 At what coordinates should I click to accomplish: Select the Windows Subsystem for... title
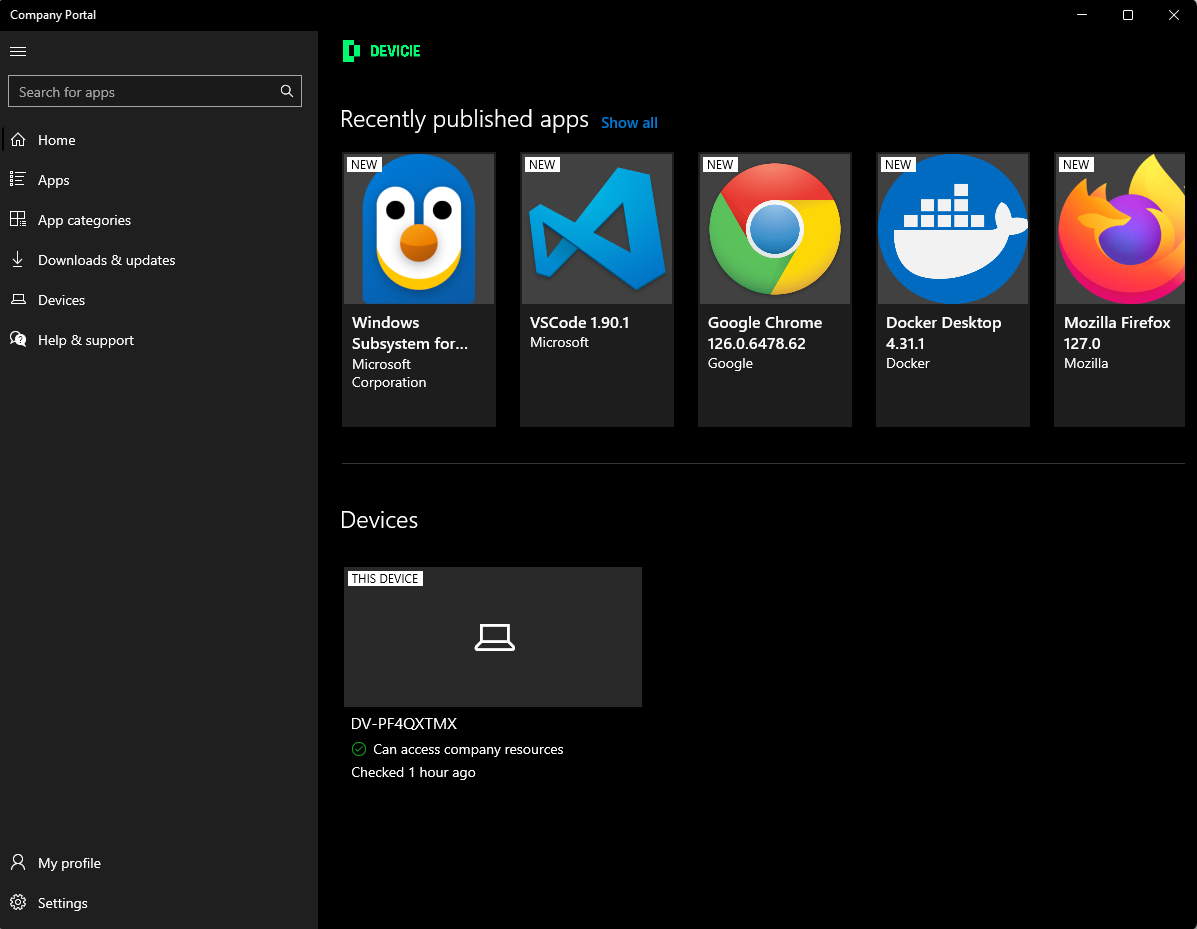tap(410, 333)
